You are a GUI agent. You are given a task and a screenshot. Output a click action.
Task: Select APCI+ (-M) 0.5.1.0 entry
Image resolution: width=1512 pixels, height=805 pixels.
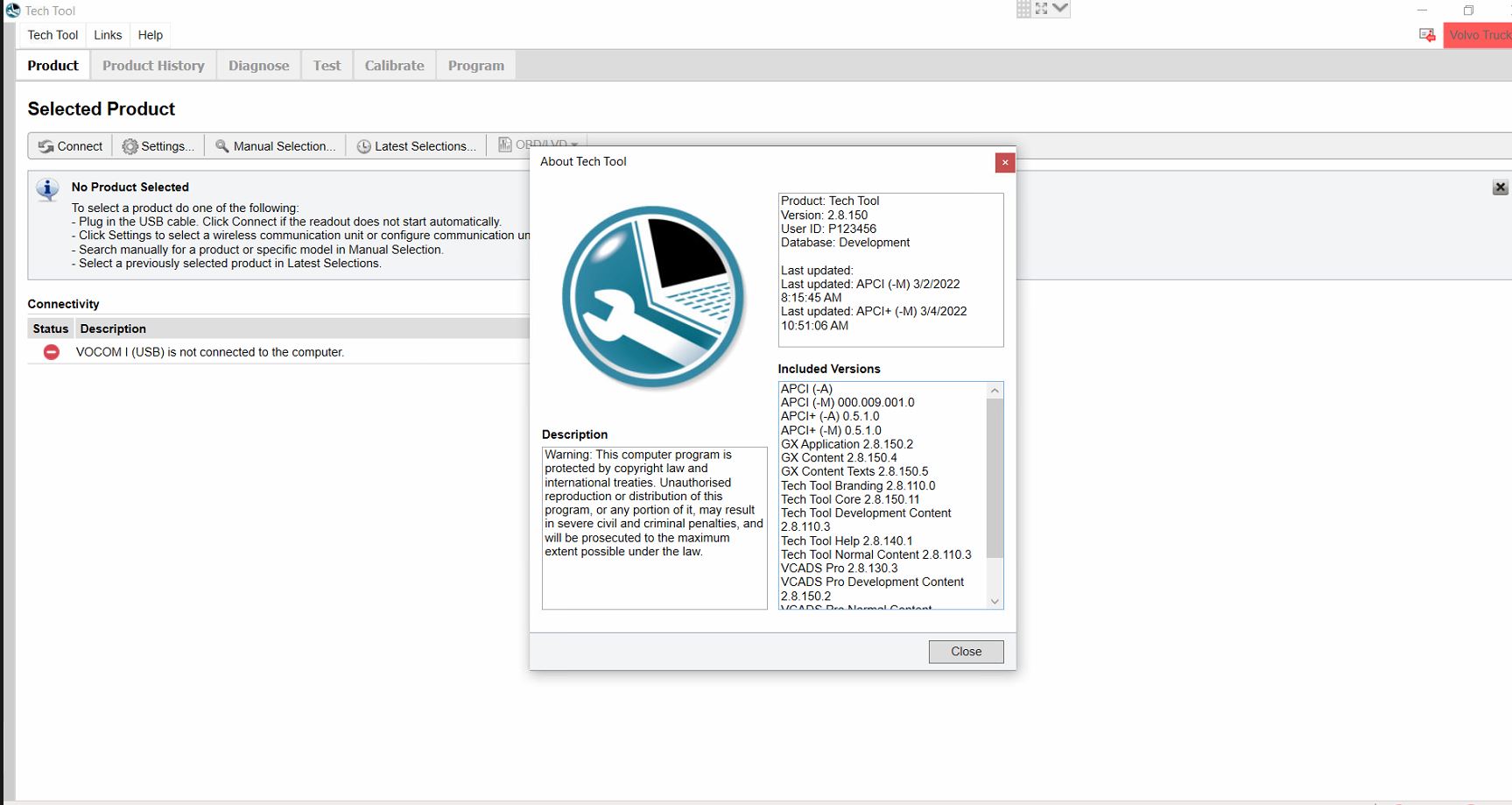pyautogui.click(x=831, y=431)
